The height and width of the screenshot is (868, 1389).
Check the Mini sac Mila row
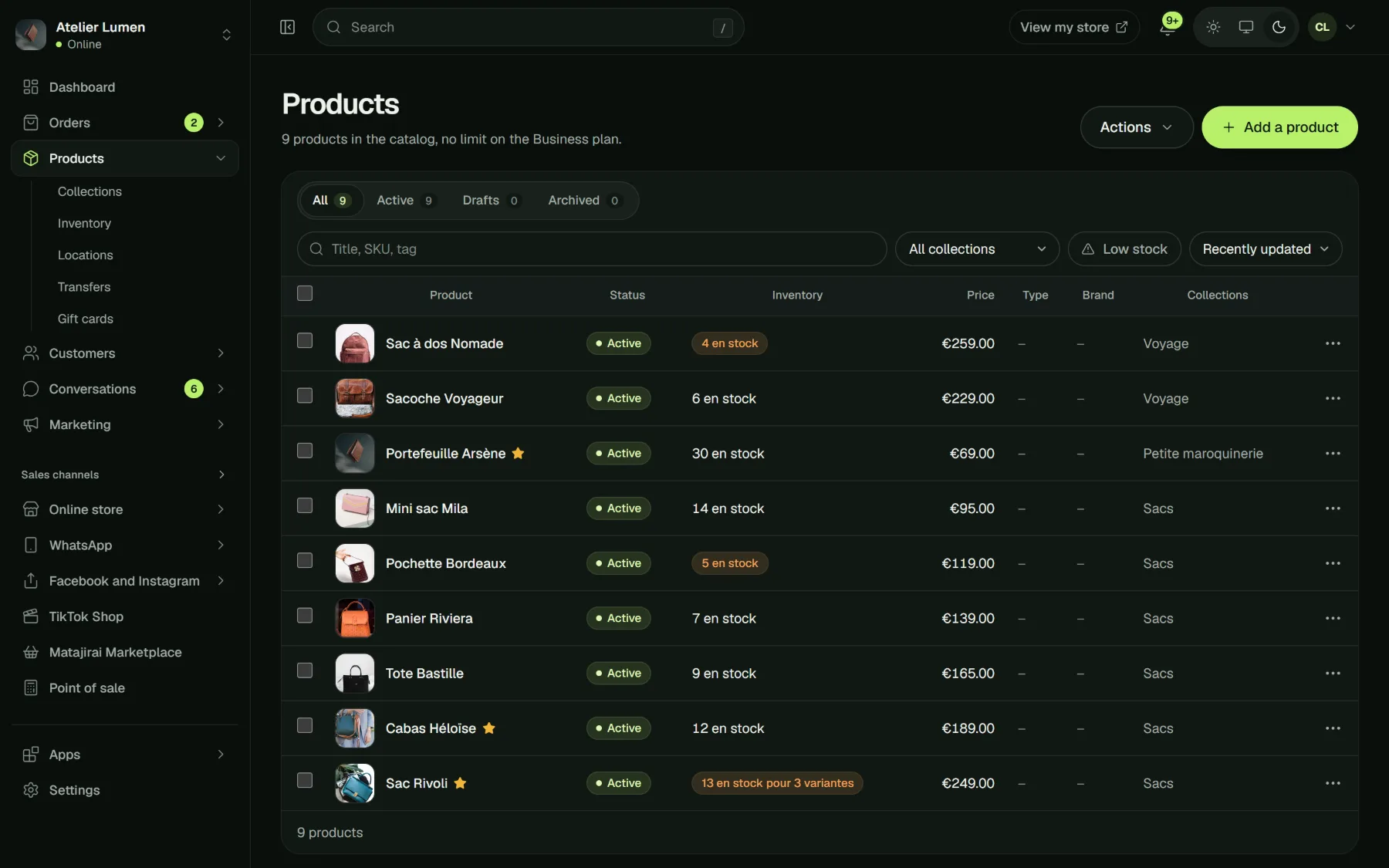305,505
